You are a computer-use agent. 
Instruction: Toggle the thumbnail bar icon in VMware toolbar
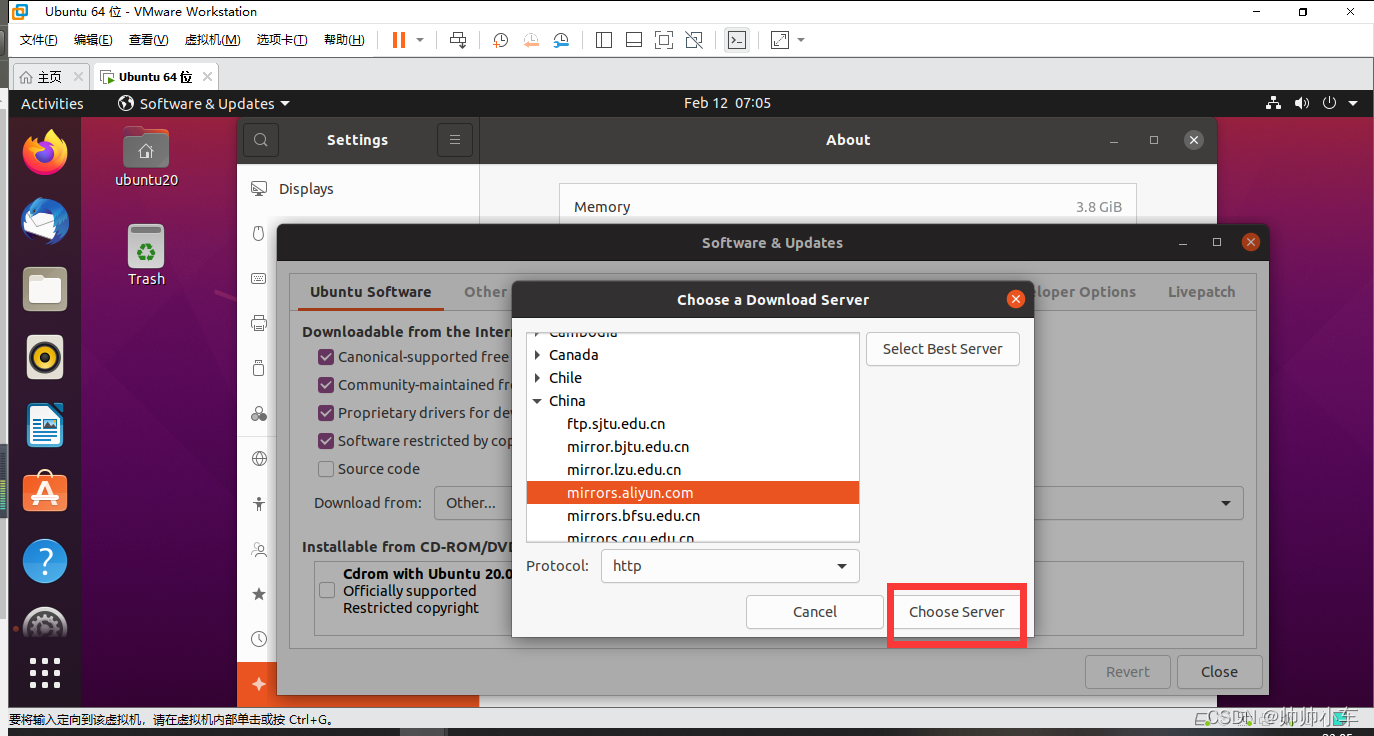pyautogui.click(x=633, y=40)
